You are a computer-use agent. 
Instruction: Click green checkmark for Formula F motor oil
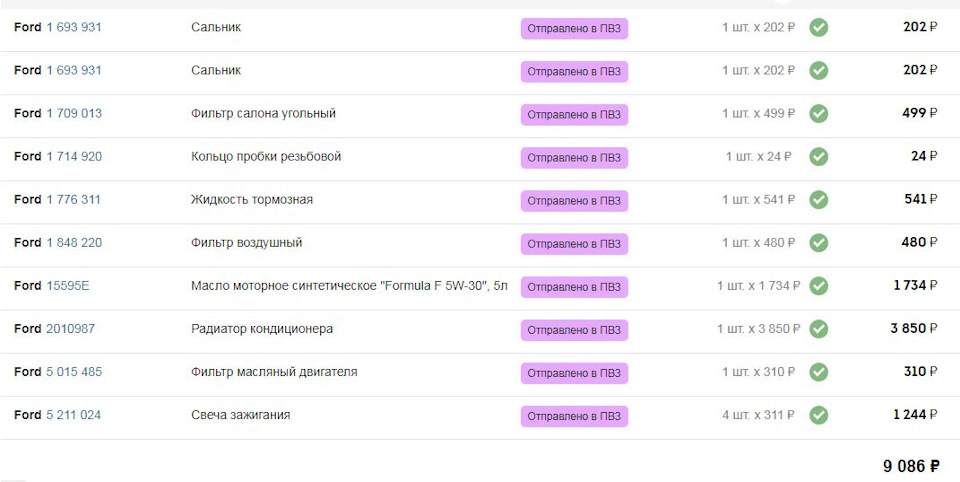click(818, 286)
